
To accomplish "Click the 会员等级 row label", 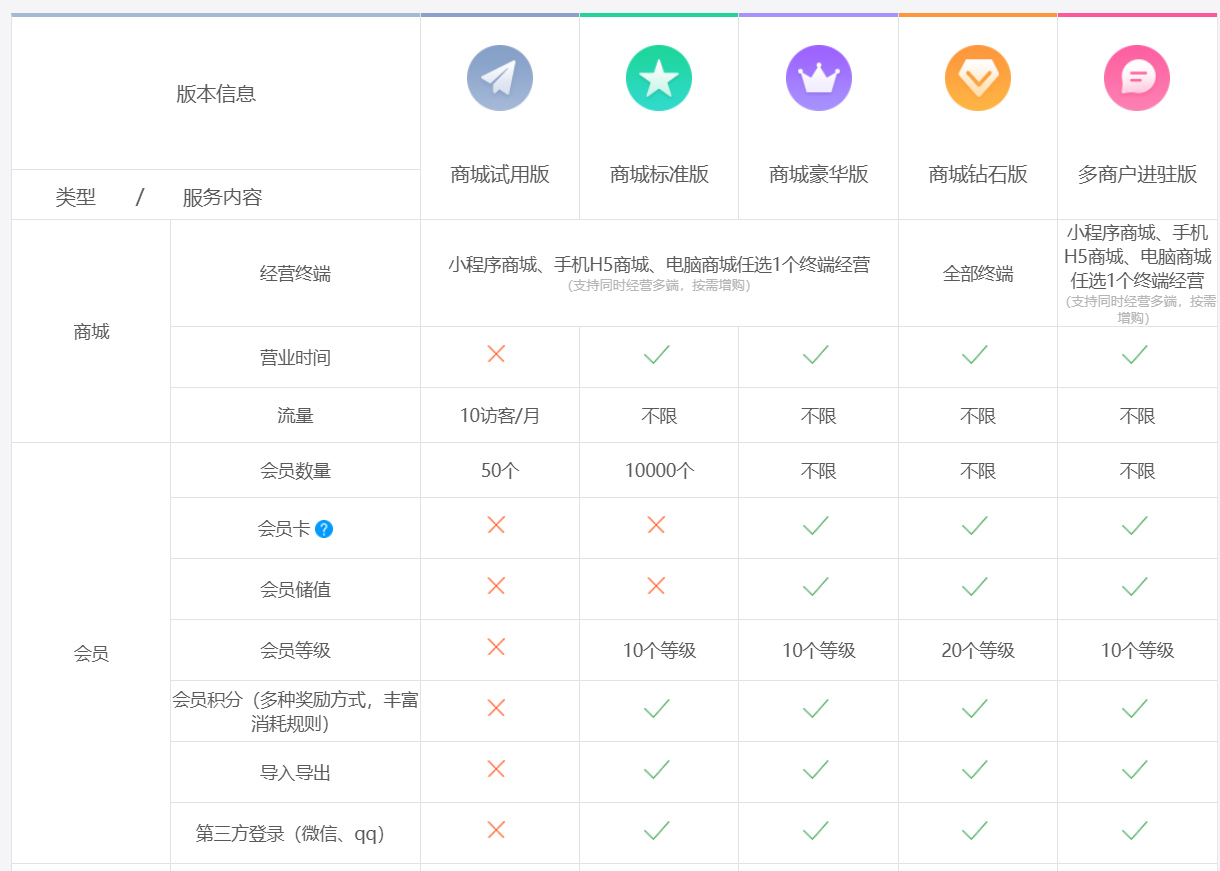I will click(295, 651).
